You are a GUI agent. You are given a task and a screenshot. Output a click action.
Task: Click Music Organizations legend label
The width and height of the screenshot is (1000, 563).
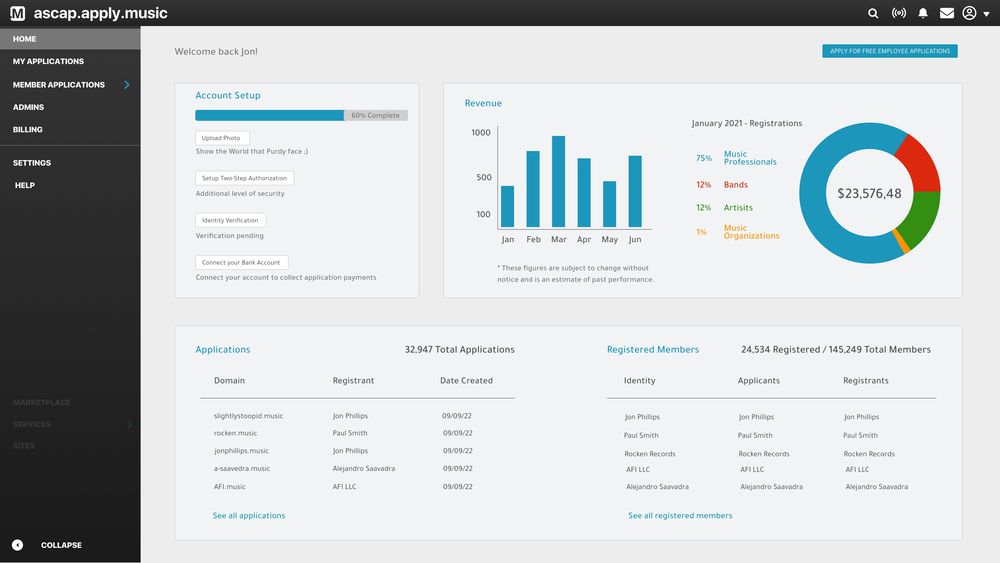coord(751,231)
